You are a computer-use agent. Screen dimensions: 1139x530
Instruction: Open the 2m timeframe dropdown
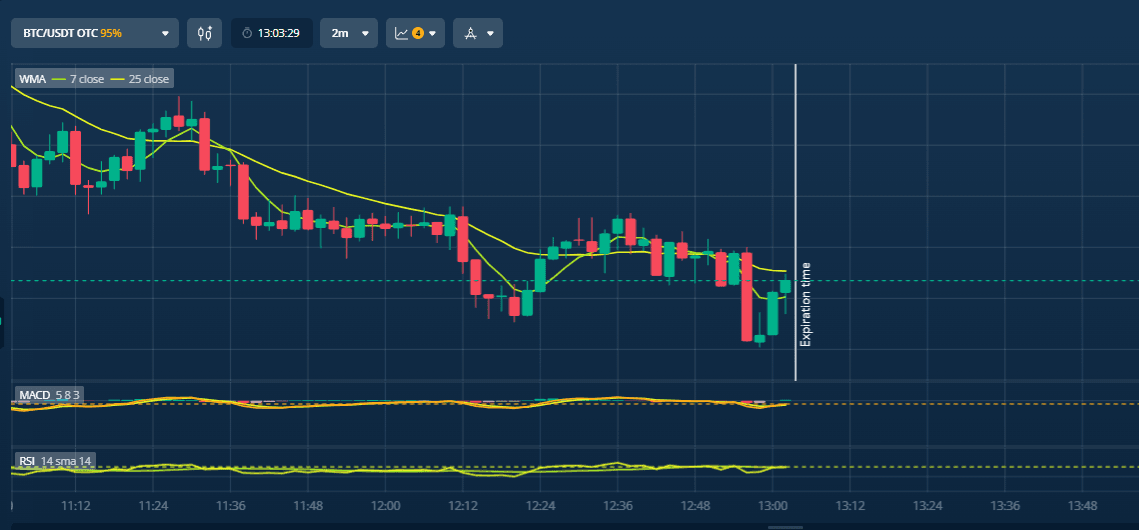click(x=349, y=33)
